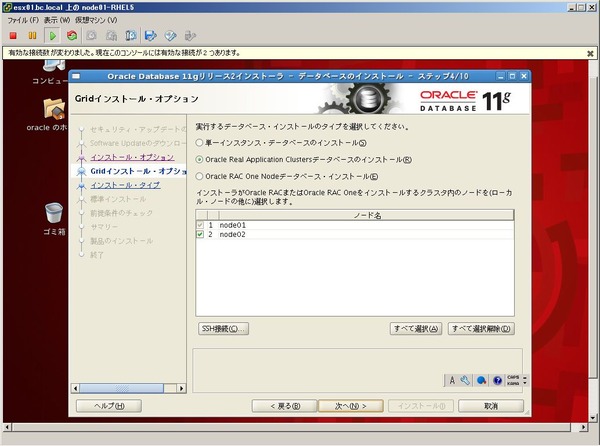Click the step panel right scroll arrow

(181, 388)
